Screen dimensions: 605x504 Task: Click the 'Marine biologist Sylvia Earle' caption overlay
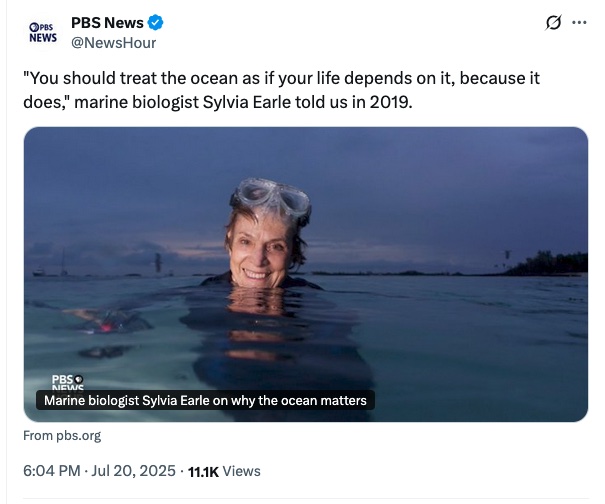(204, 401)
